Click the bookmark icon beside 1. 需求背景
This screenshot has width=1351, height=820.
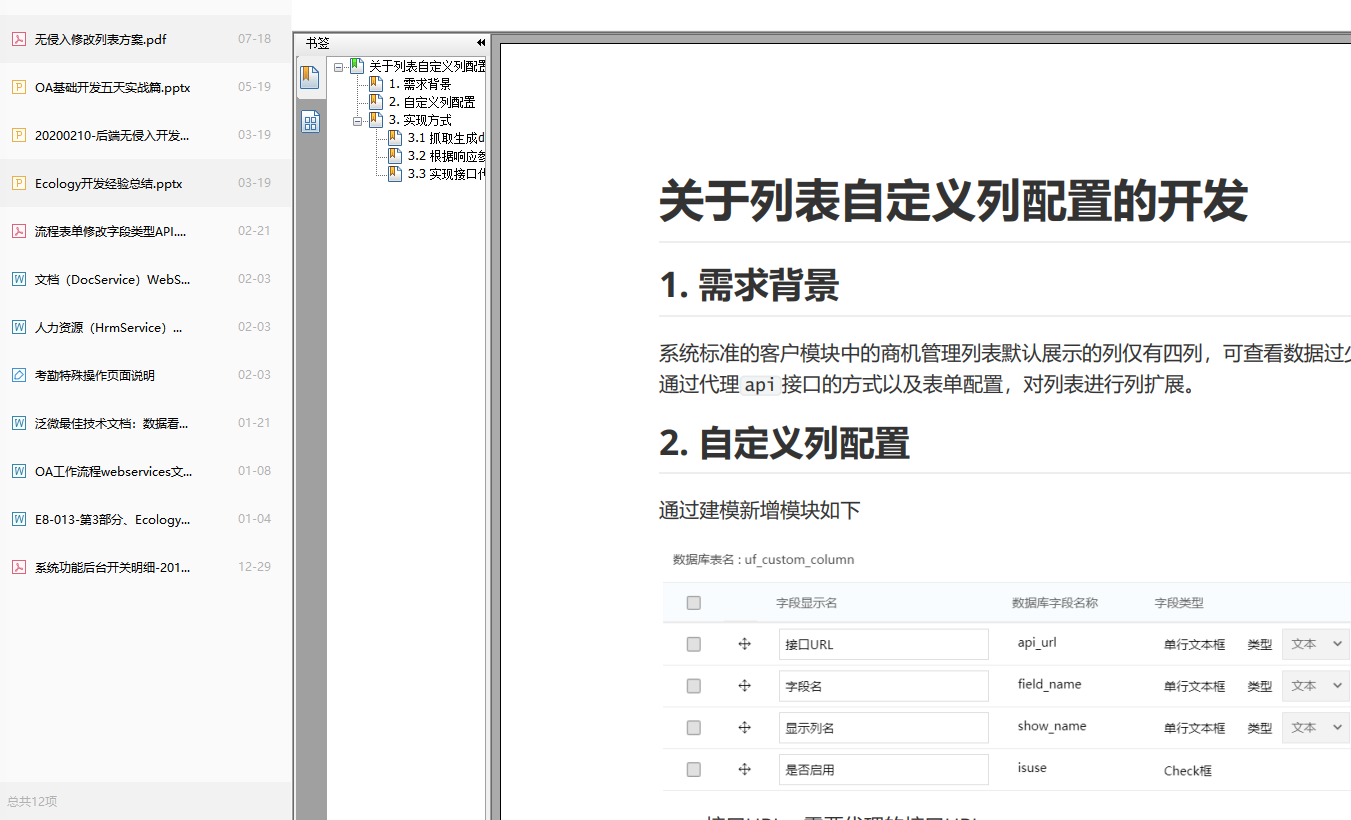[378, 83]
